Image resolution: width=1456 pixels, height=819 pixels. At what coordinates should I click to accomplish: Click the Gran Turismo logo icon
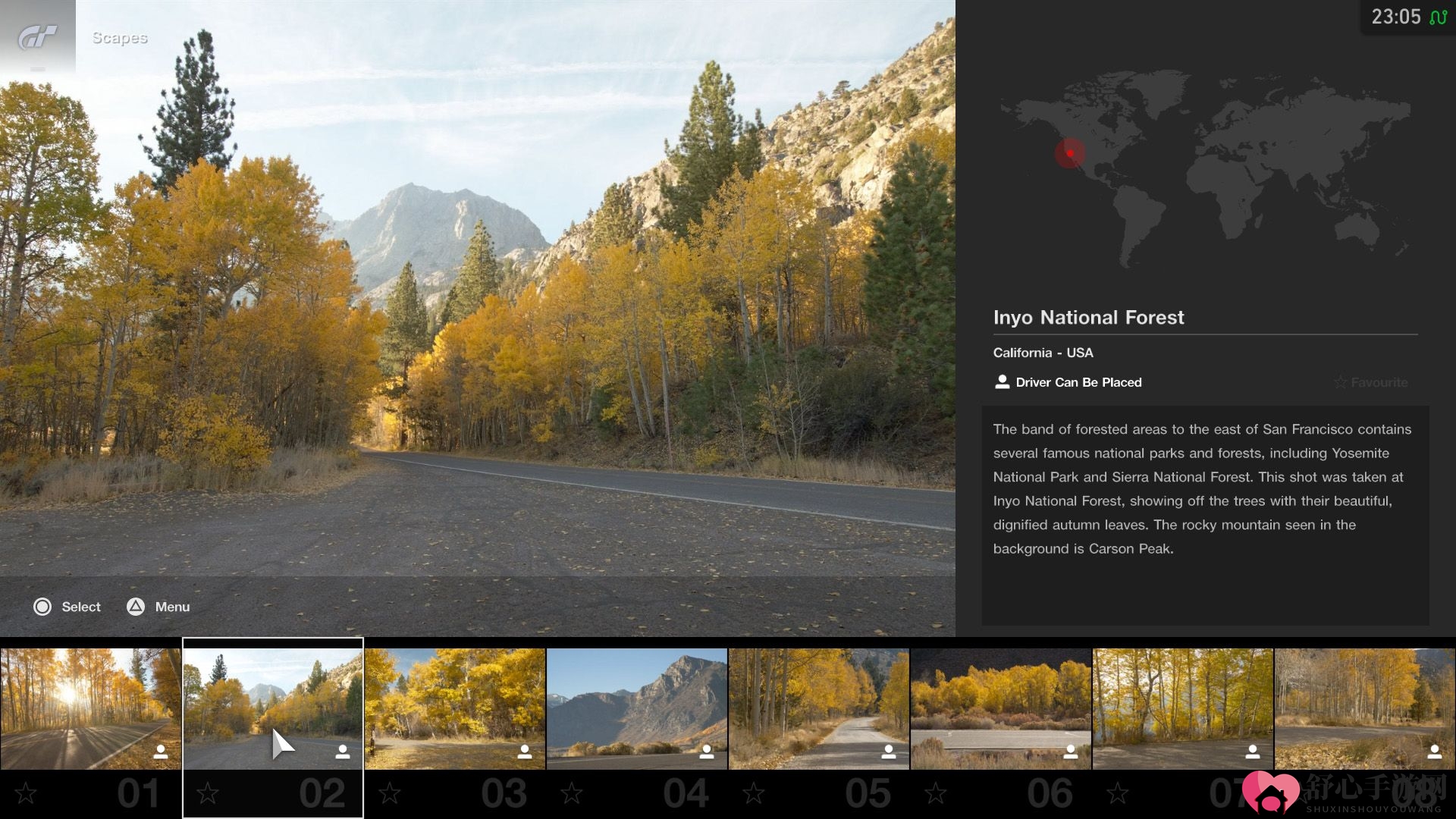(37, 37)
